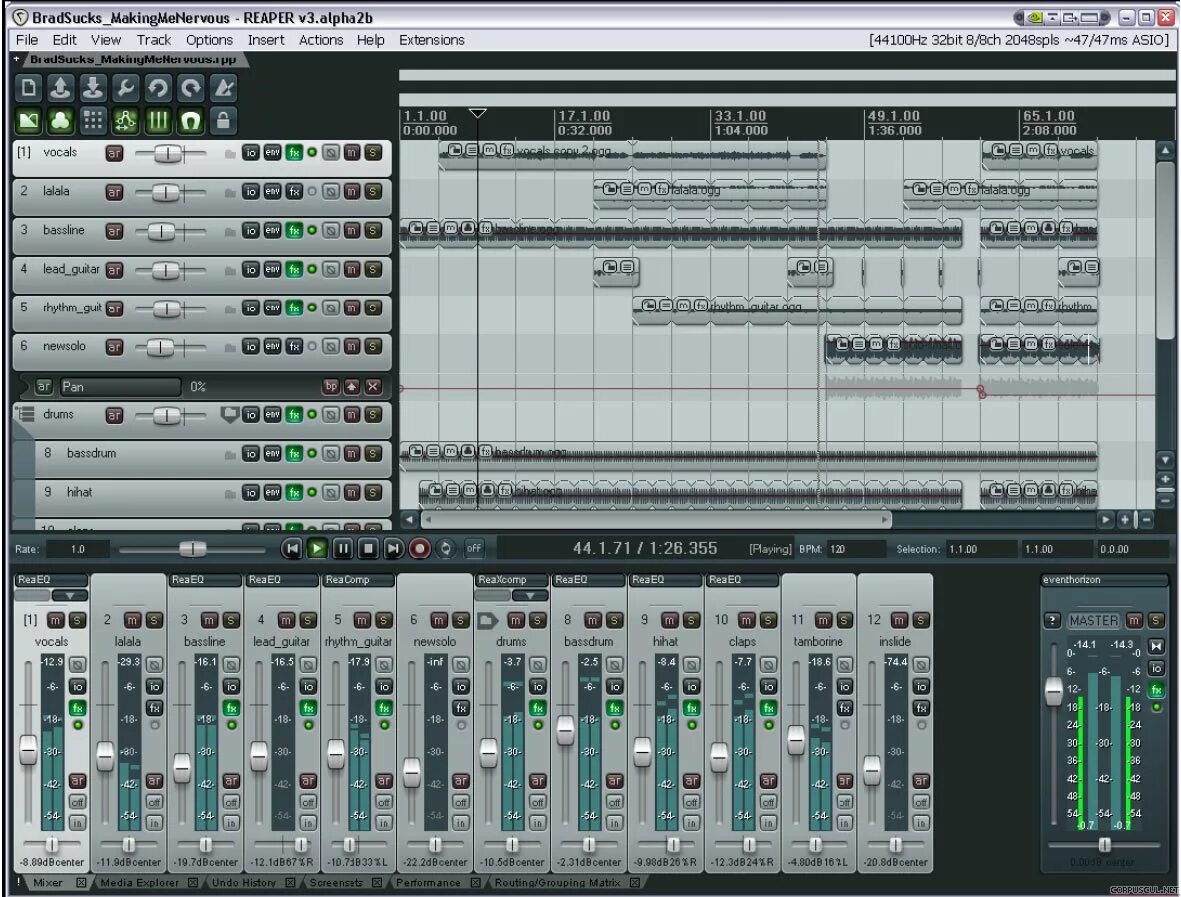The image size is (1181, 897).
Task: Click ReaComp FX slot on rhythm_guitar strip
Action: [359, 580]
